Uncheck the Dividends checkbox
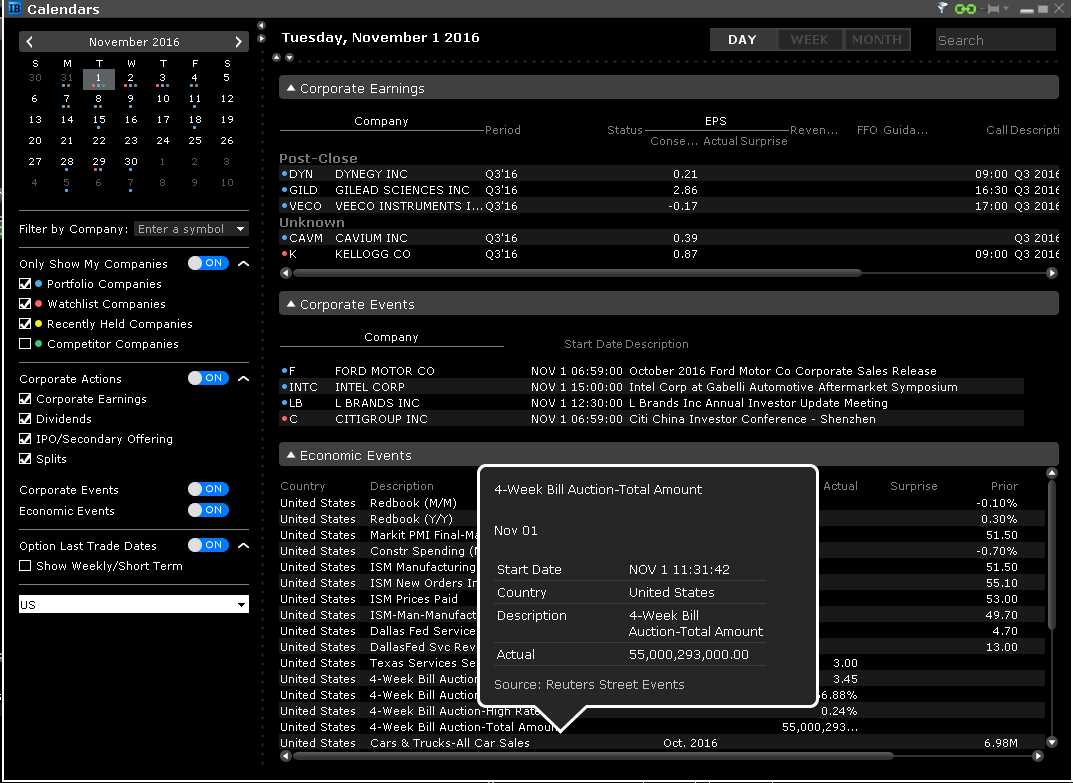Image resolution: width=1073 pixels, height=783 pixels. point(25,418)
